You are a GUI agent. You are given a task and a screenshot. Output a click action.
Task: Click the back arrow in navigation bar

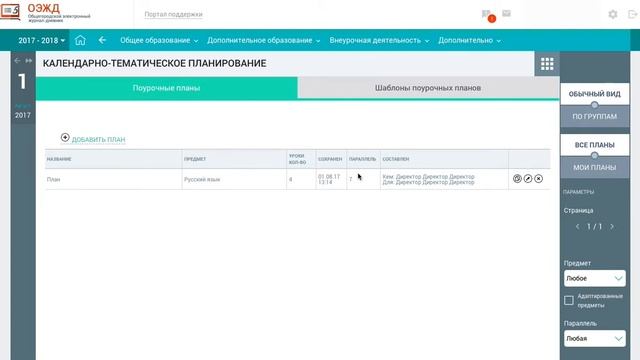coord(102,40)
